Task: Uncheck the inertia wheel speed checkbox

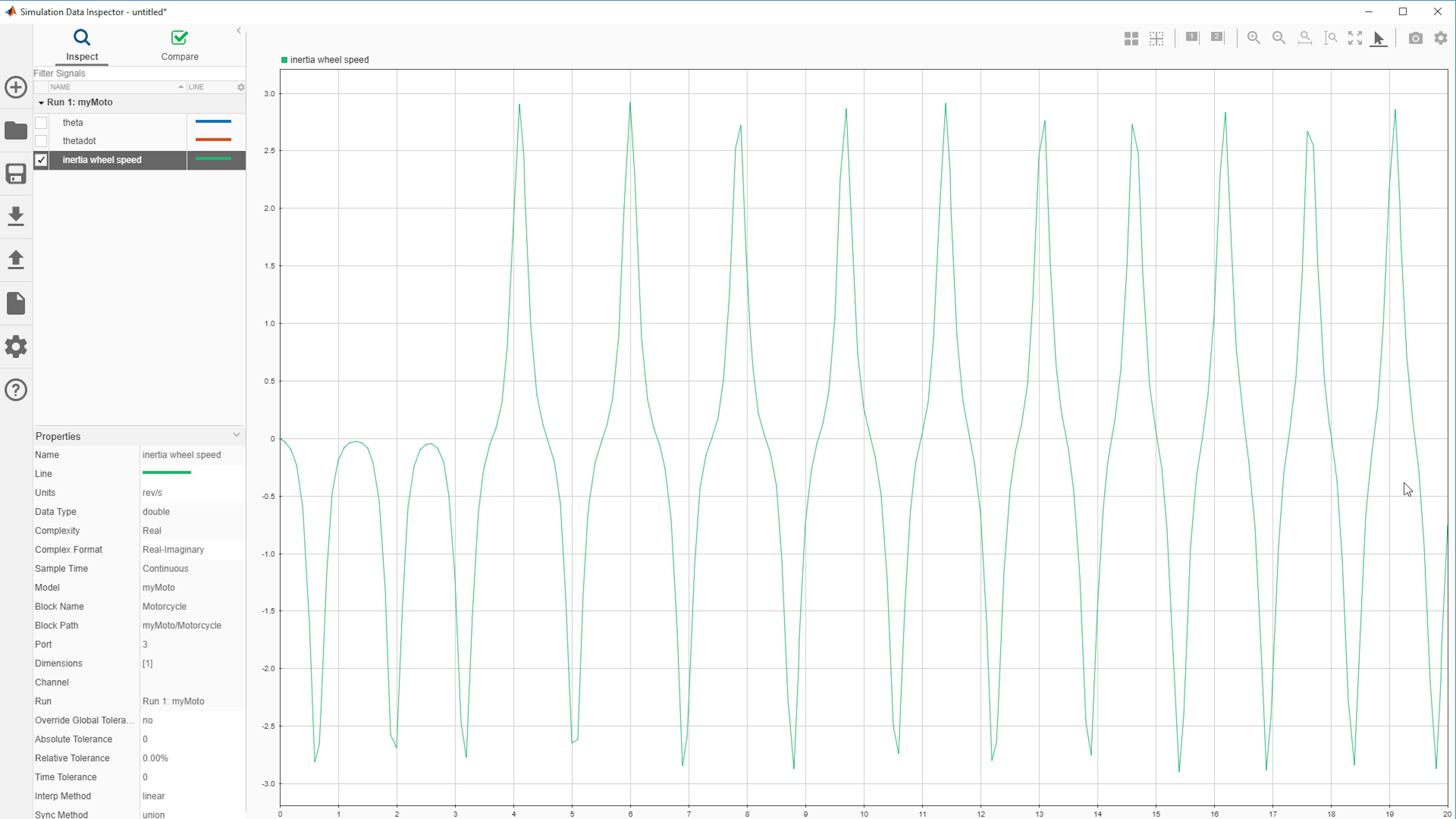Action: coord(41,160)
